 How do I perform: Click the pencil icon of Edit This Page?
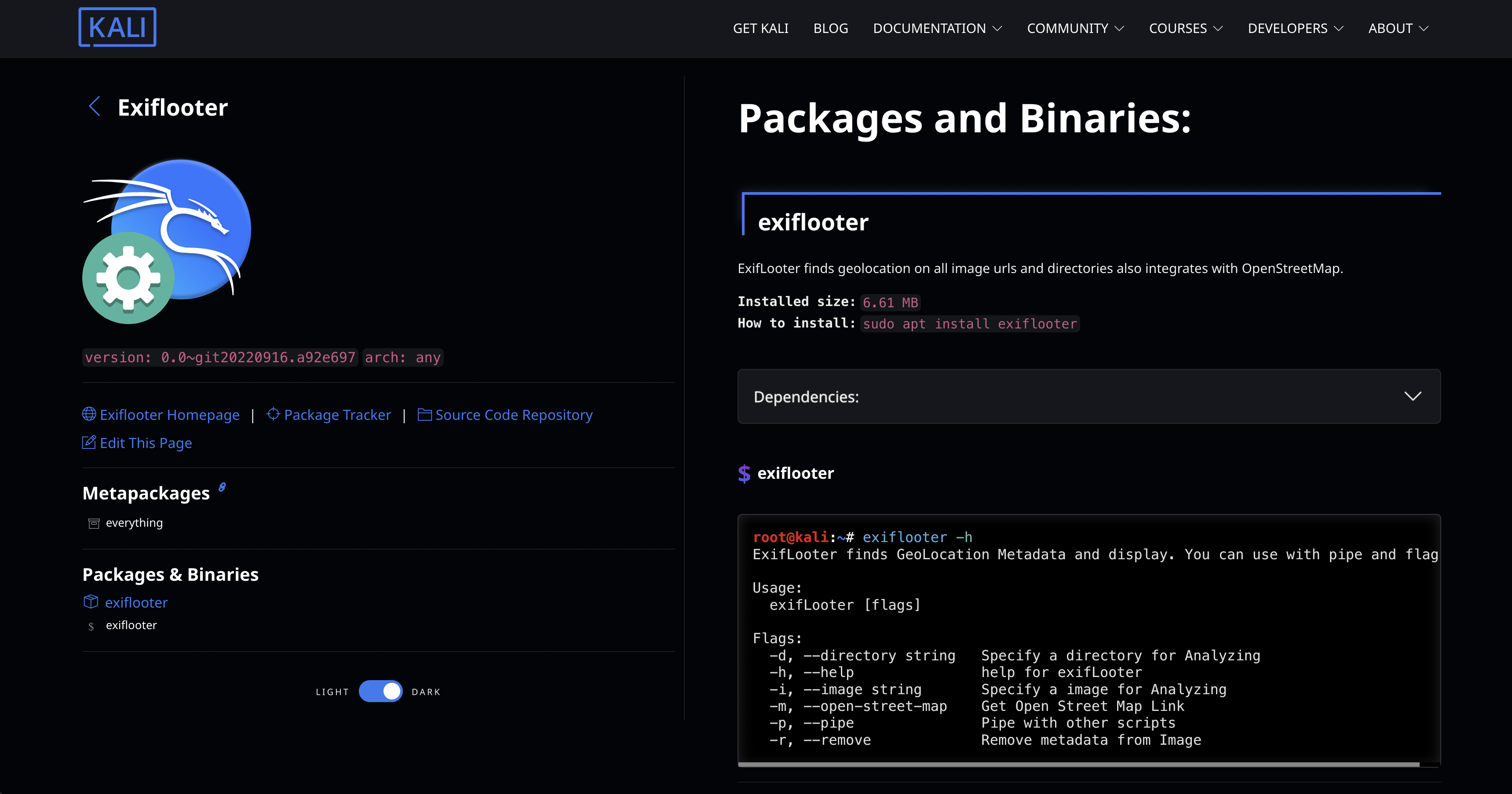(89, 442)
